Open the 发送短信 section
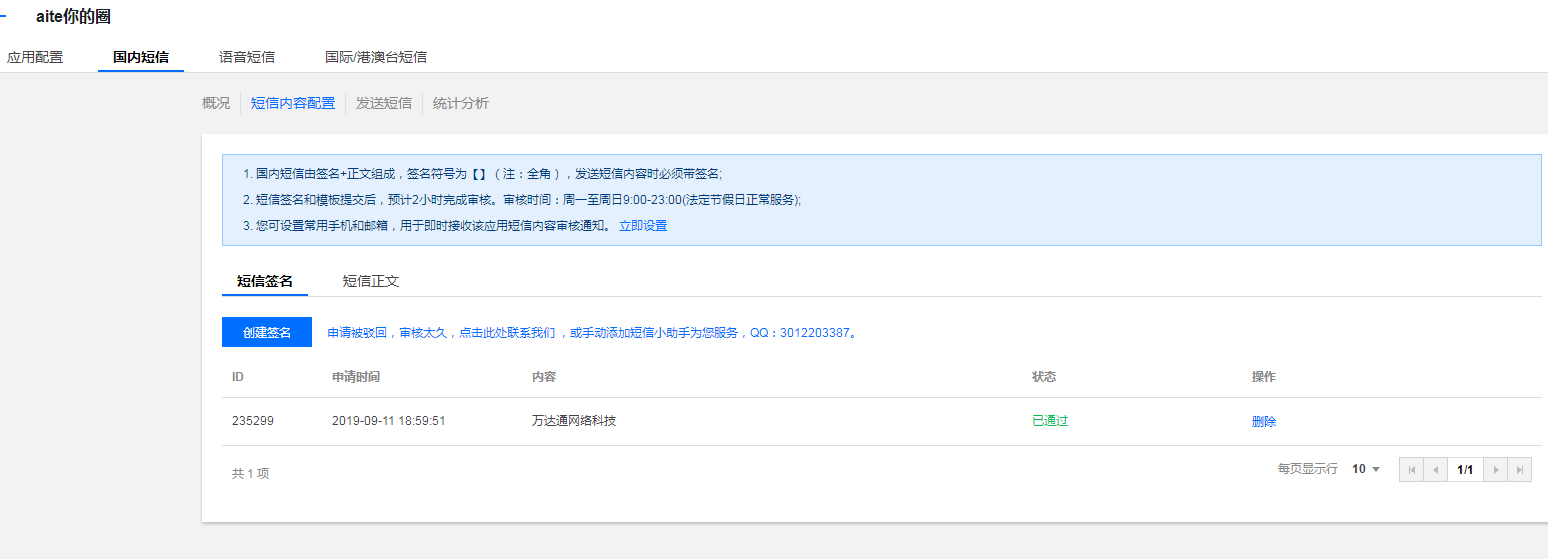 (x=384, y=103)
